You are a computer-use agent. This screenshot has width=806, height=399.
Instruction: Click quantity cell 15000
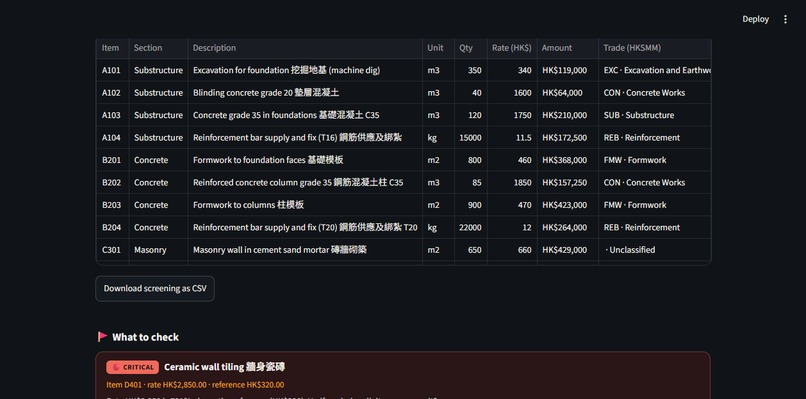(470, 137)
